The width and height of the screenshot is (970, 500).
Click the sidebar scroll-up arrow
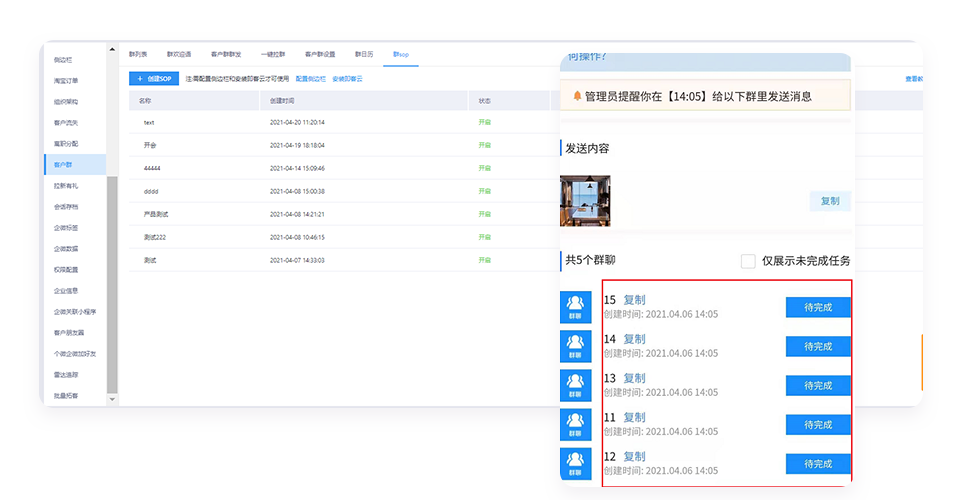click(113, 50)
